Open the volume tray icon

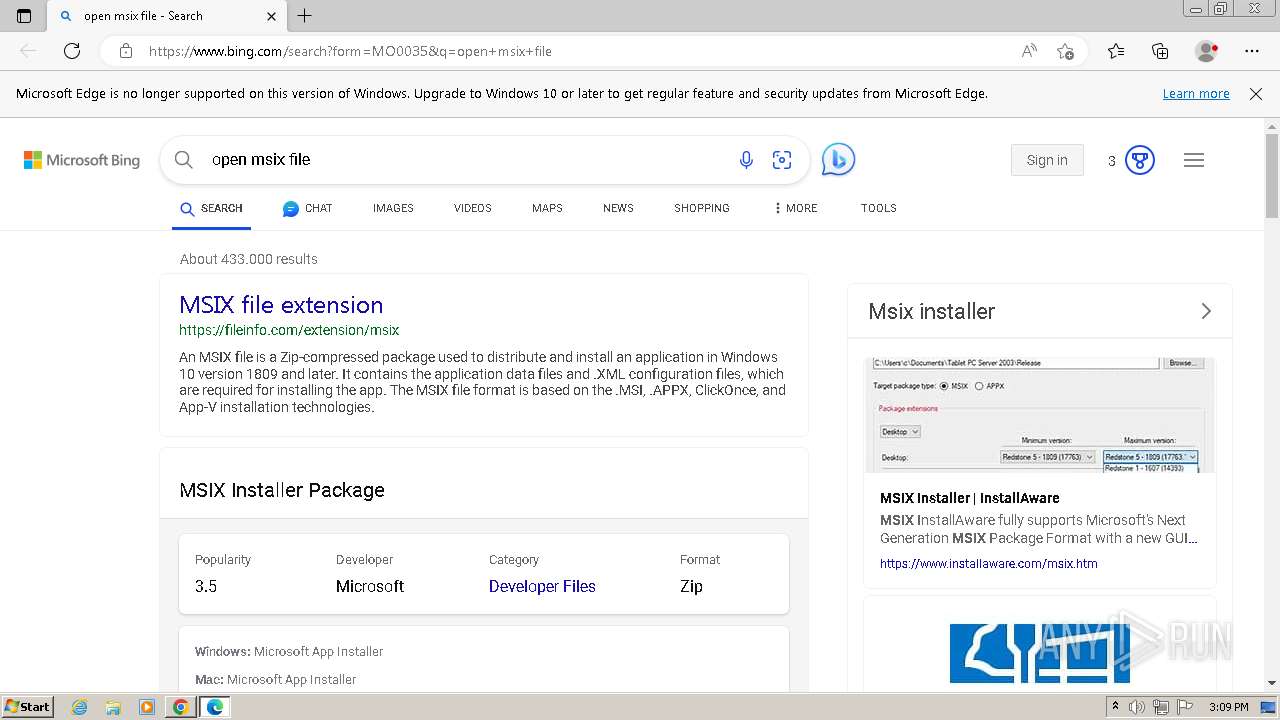point(1137,707)
